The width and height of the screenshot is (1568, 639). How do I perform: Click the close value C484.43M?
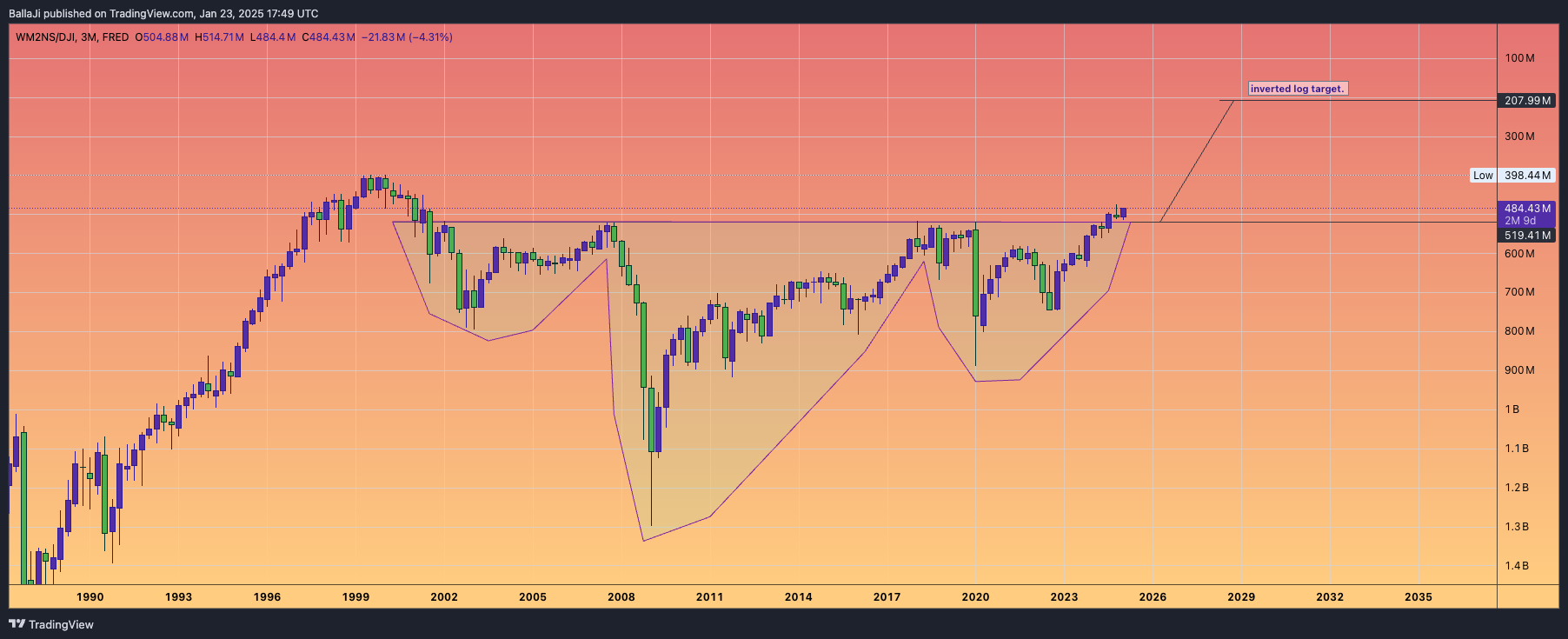tap(329, 37)
